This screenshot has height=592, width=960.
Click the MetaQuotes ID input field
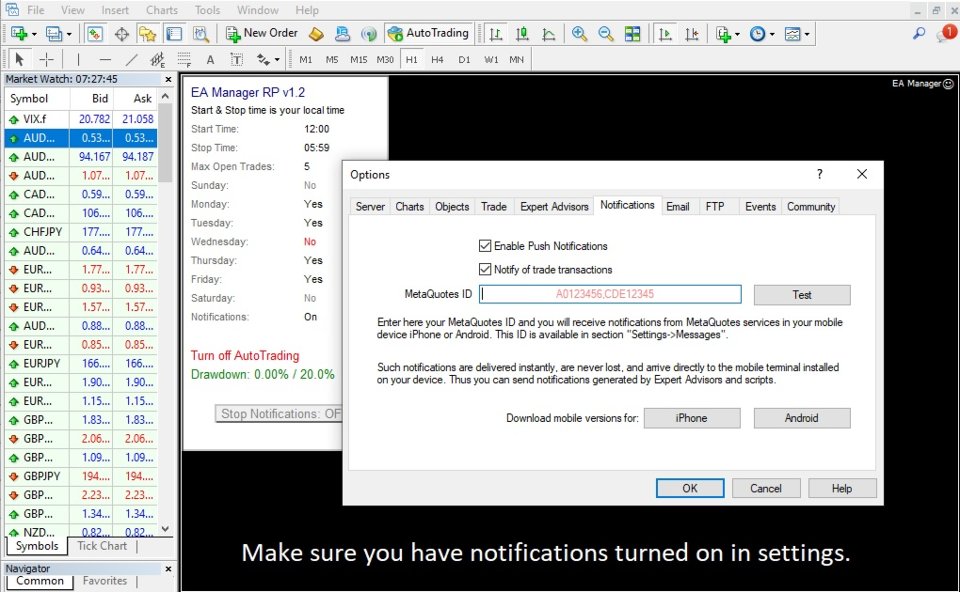click(x=610, y=294)
